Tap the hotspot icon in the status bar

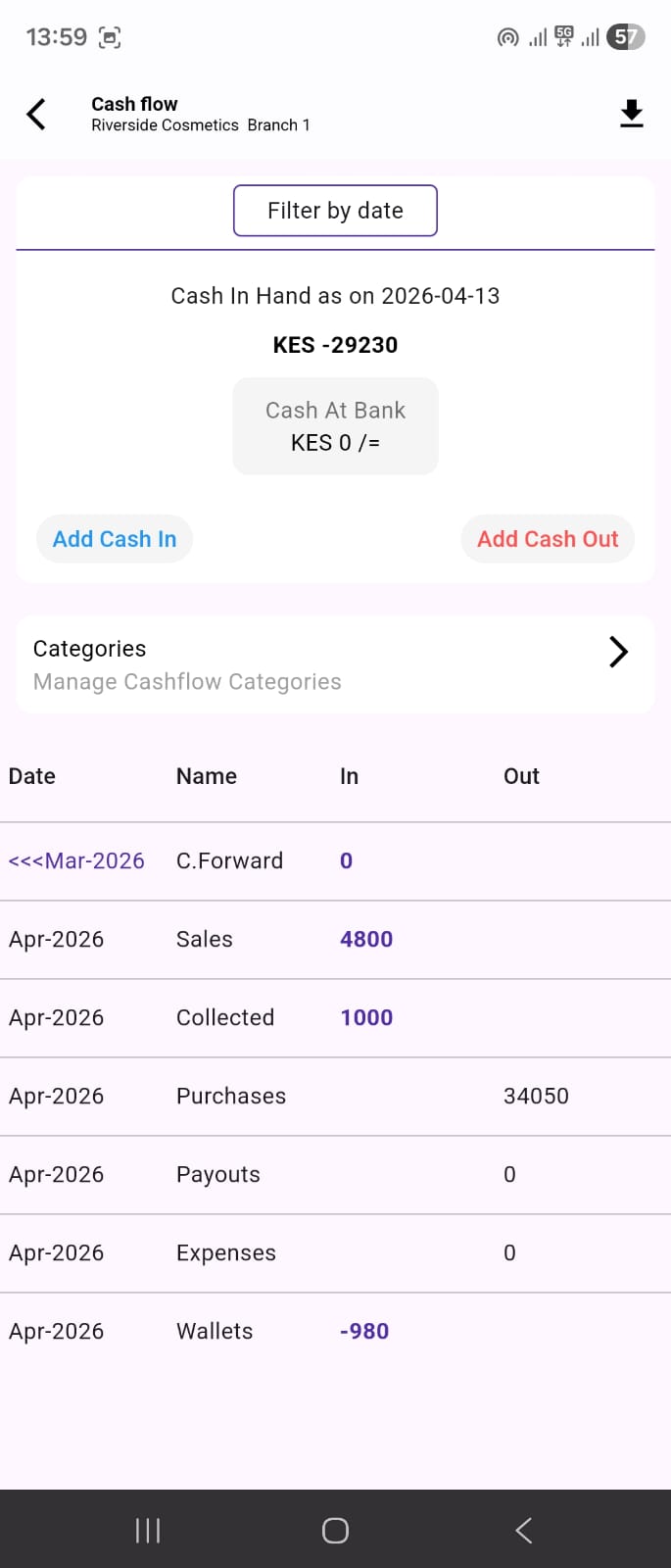507,37
